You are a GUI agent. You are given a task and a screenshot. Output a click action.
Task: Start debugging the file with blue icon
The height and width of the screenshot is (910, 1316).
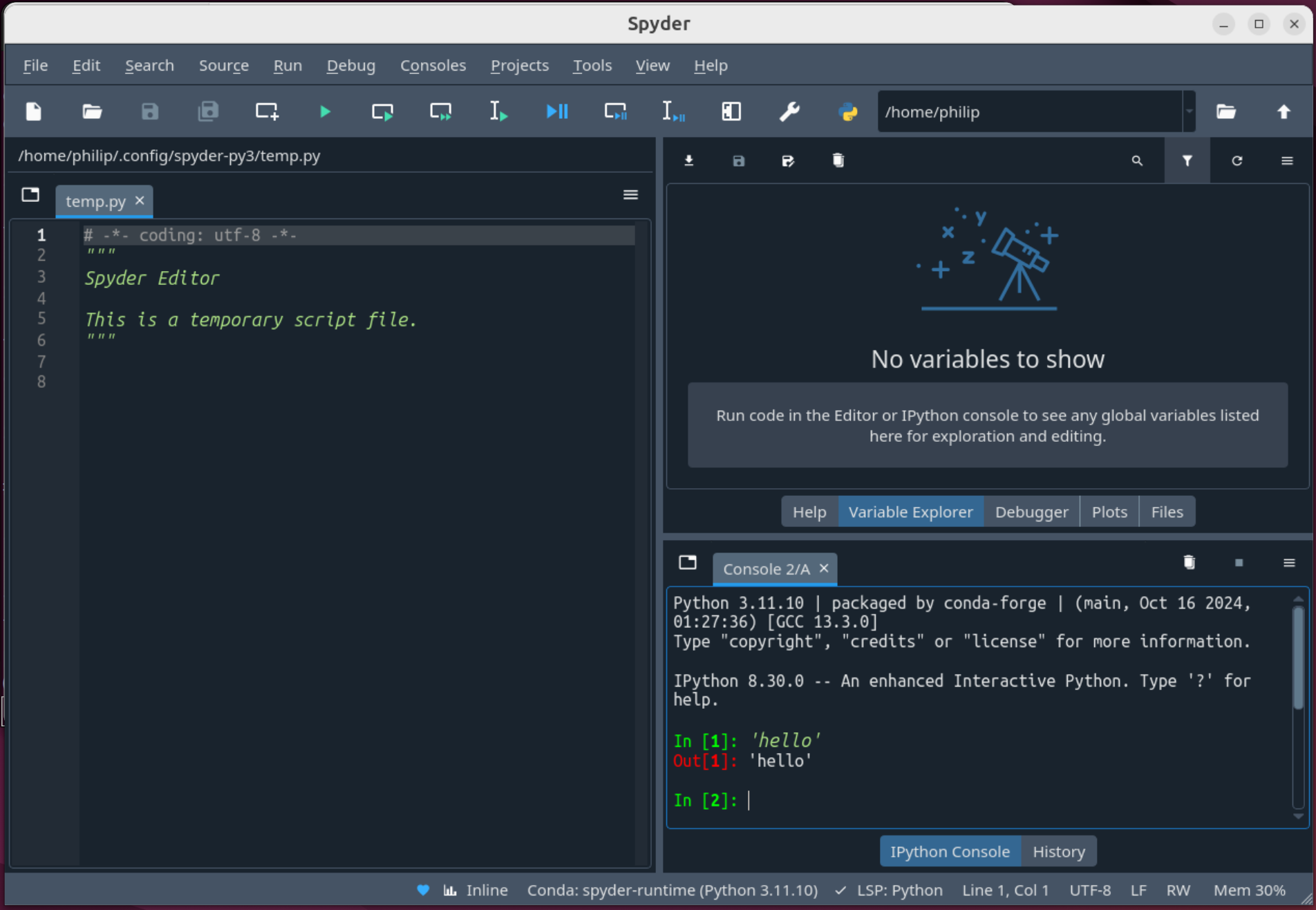coord(557,111)
